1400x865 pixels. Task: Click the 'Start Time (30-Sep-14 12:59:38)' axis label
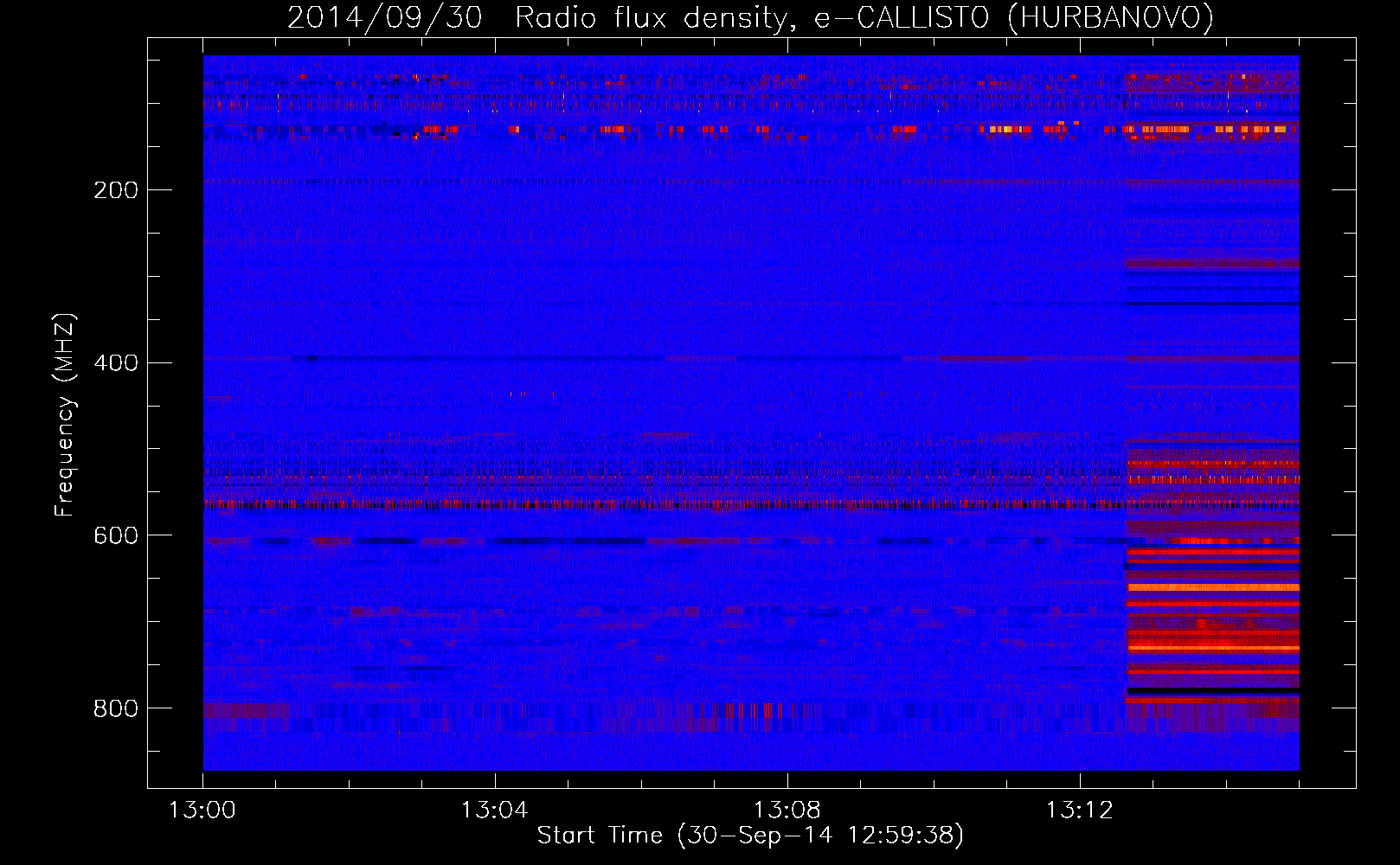pyautogui.click(x=750, y=836)
